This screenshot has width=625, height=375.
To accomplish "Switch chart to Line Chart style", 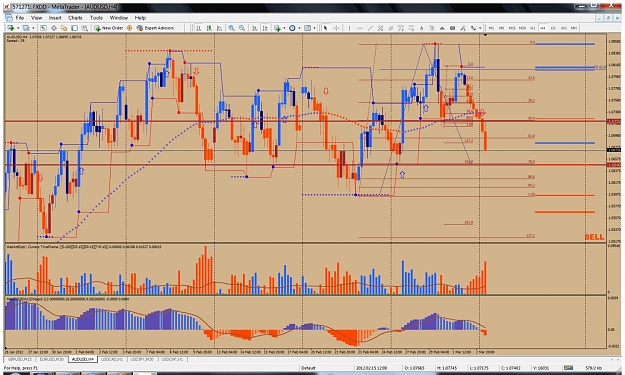I will click(219, 28).
